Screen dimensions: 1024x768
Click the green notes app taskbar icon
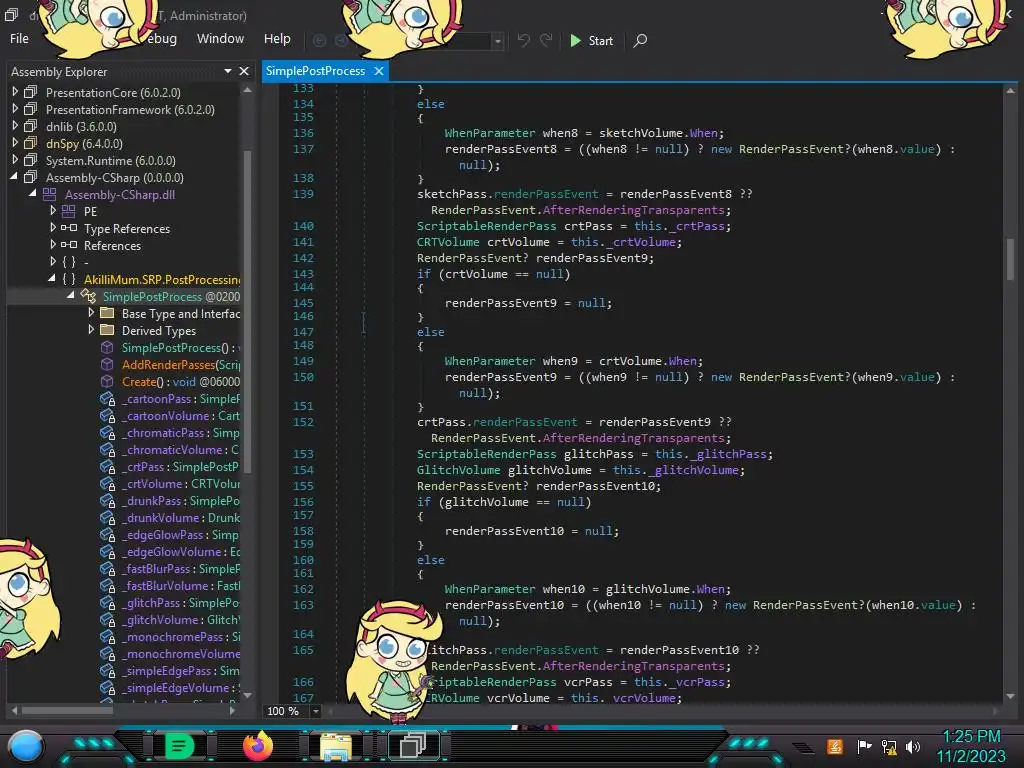point(179,746)
